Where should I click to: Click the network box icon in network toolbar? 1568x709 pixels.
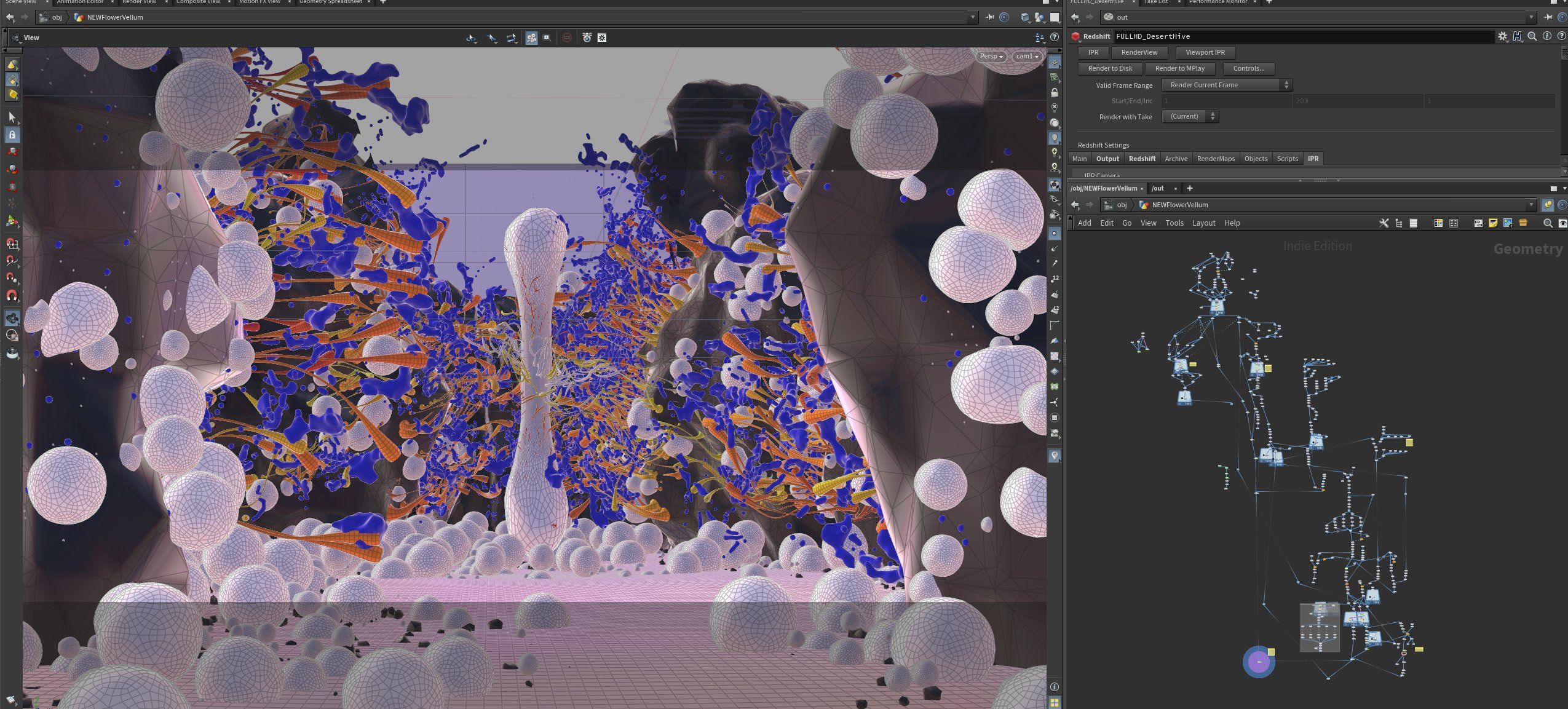click(x=1478, y=223)
